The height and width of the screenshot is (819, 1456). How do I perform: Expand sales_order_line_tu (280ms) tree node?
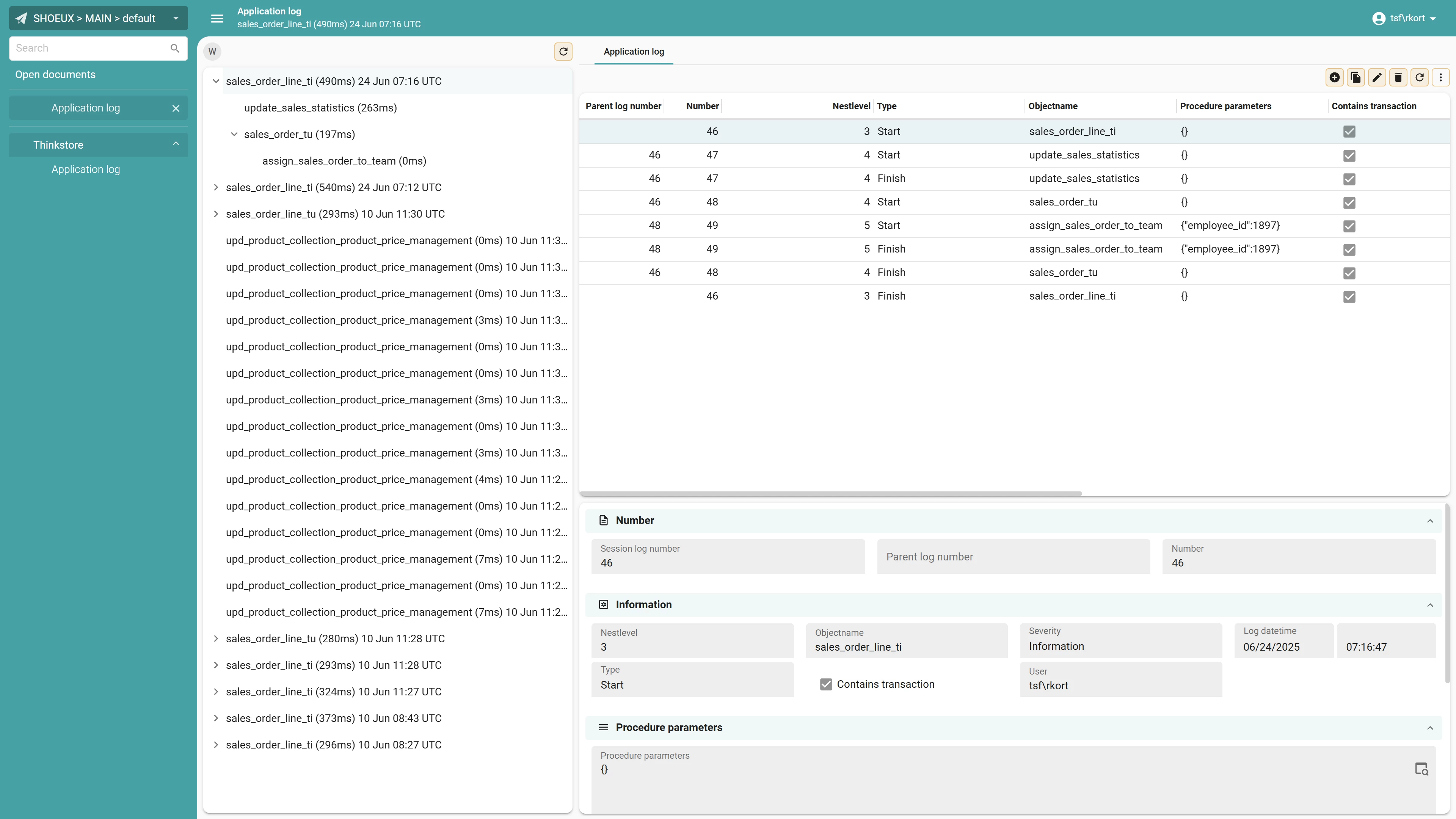tap(216, 639)
